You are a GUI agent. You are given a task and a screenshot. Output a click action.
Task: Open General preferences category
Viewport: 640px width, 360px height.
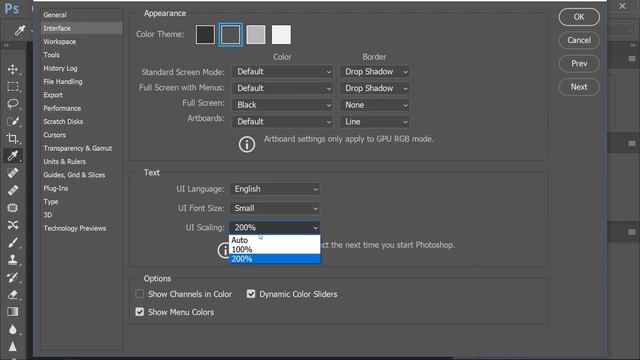81,15
